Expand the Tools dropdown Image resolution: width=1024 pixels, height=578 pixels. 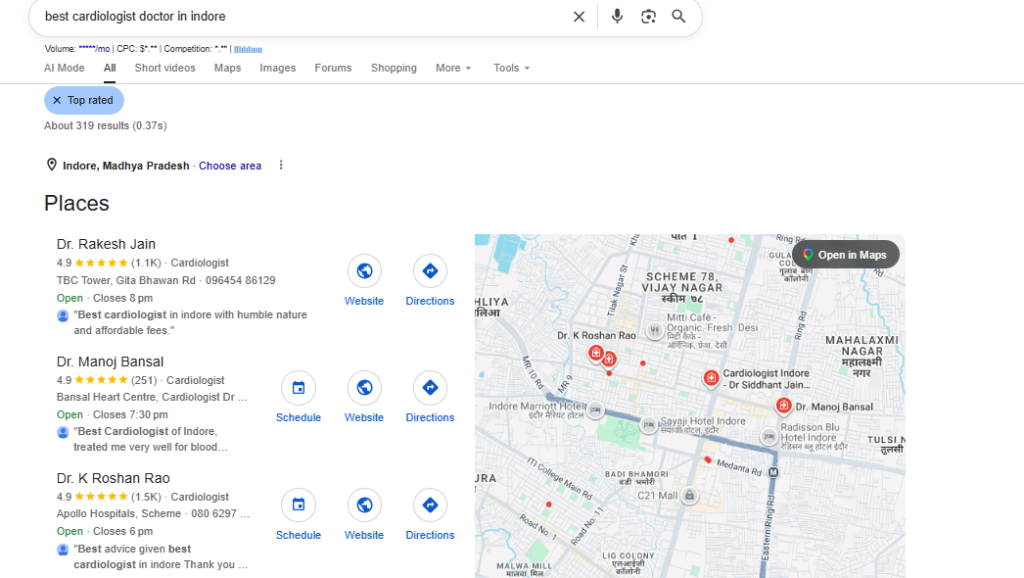click(x=511, y=68)
